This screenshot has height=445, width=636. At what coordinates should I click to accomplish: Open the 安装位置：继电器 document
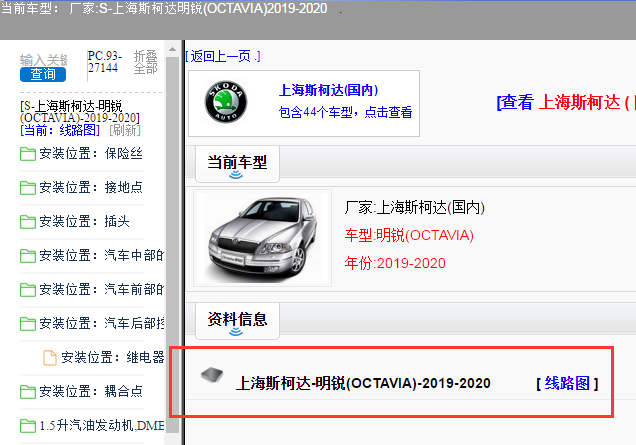click(x=113, y=357)
